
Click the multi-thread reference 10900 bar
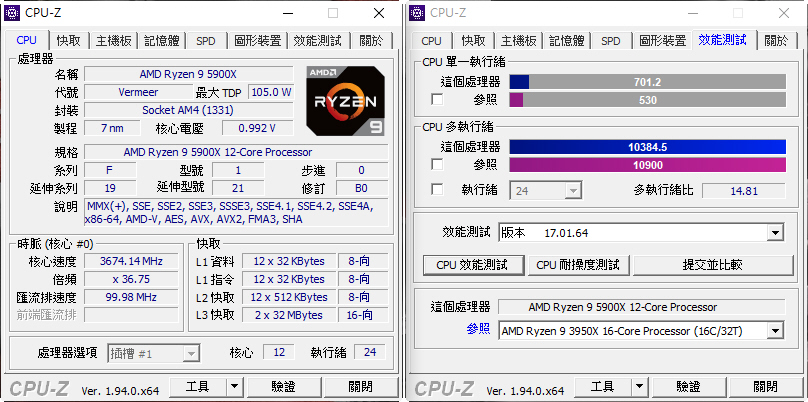(648, 165)
